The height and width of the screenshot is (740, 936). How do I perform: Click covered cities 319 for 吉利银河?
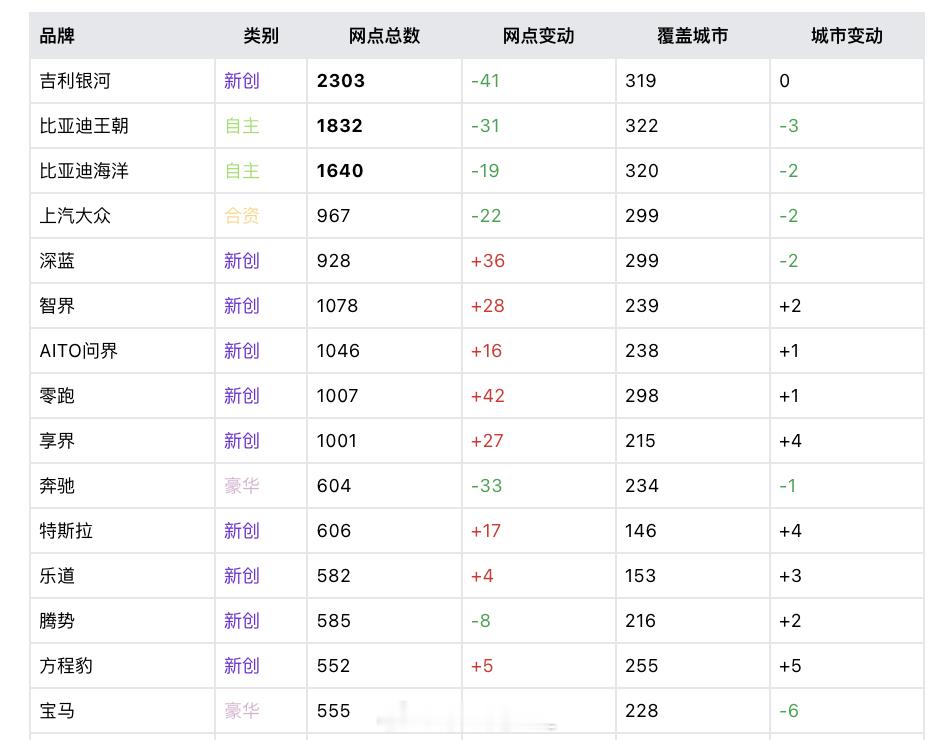click(641, 81)
